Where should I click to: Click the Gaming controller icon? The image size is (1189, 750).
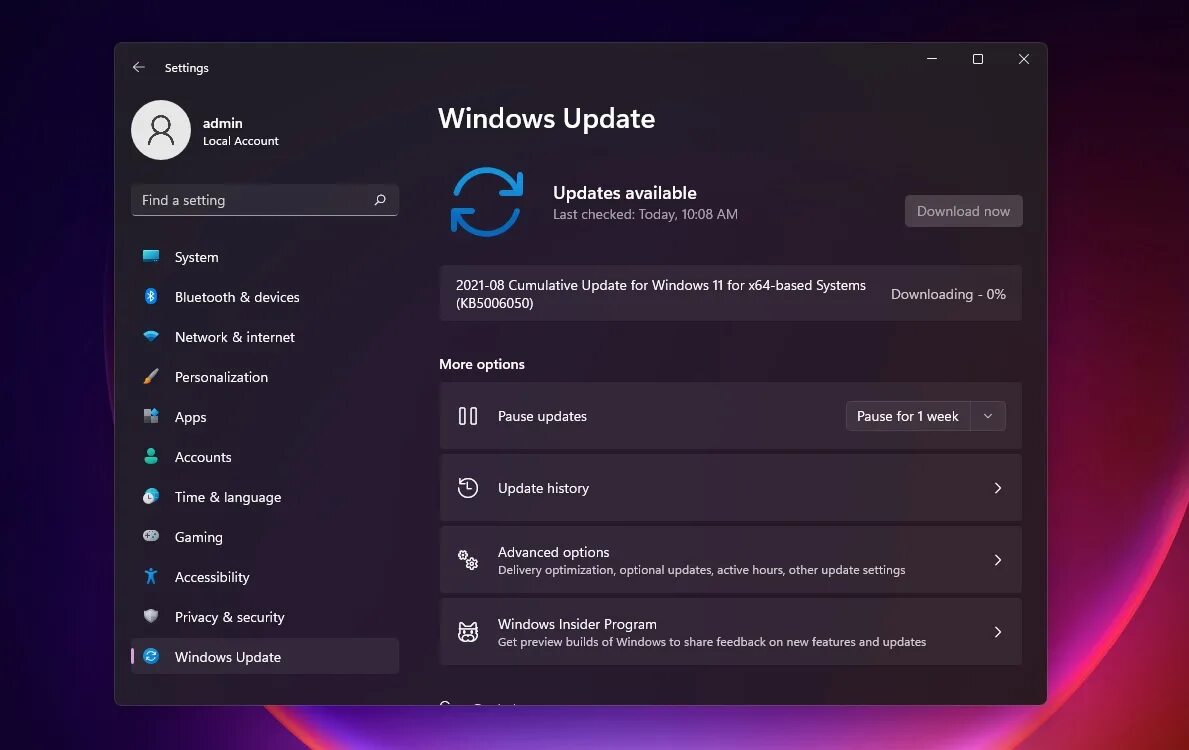151,535
